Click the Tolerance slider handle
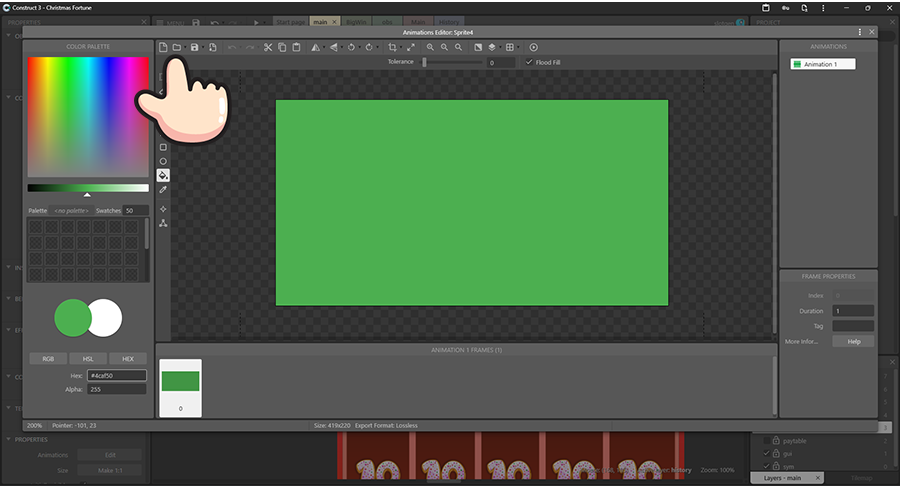Image resolution: width=900 pixels, height=488 pixels. pyautogui.click(x=425, y=62)
